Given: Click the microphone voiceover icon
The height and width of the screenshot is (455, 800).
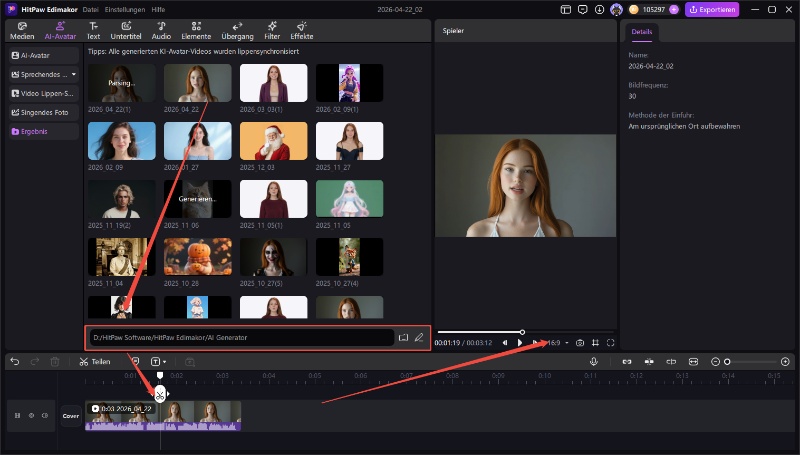Looking at the screenshot, I should [594, 362].
